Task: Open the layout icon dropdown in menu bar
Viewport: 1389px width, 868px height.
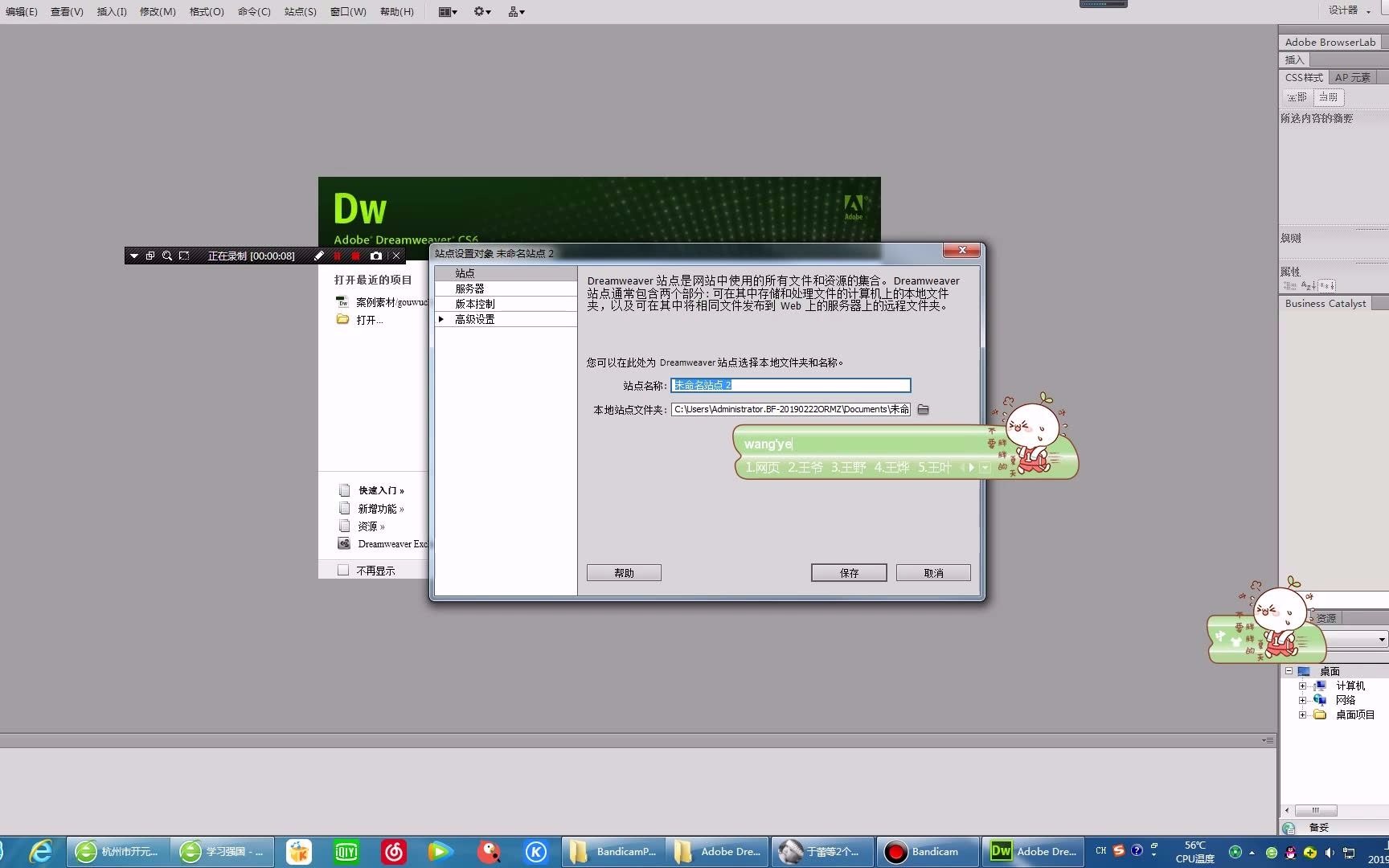Action: (448, 11)
